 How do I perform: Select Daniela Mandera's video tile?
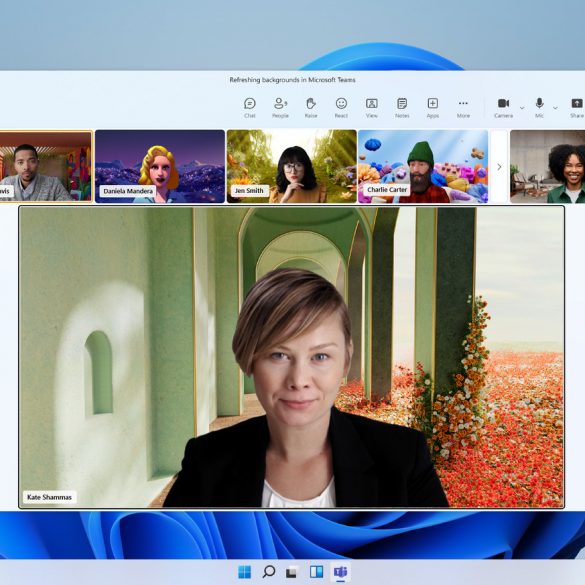[160, 166]
